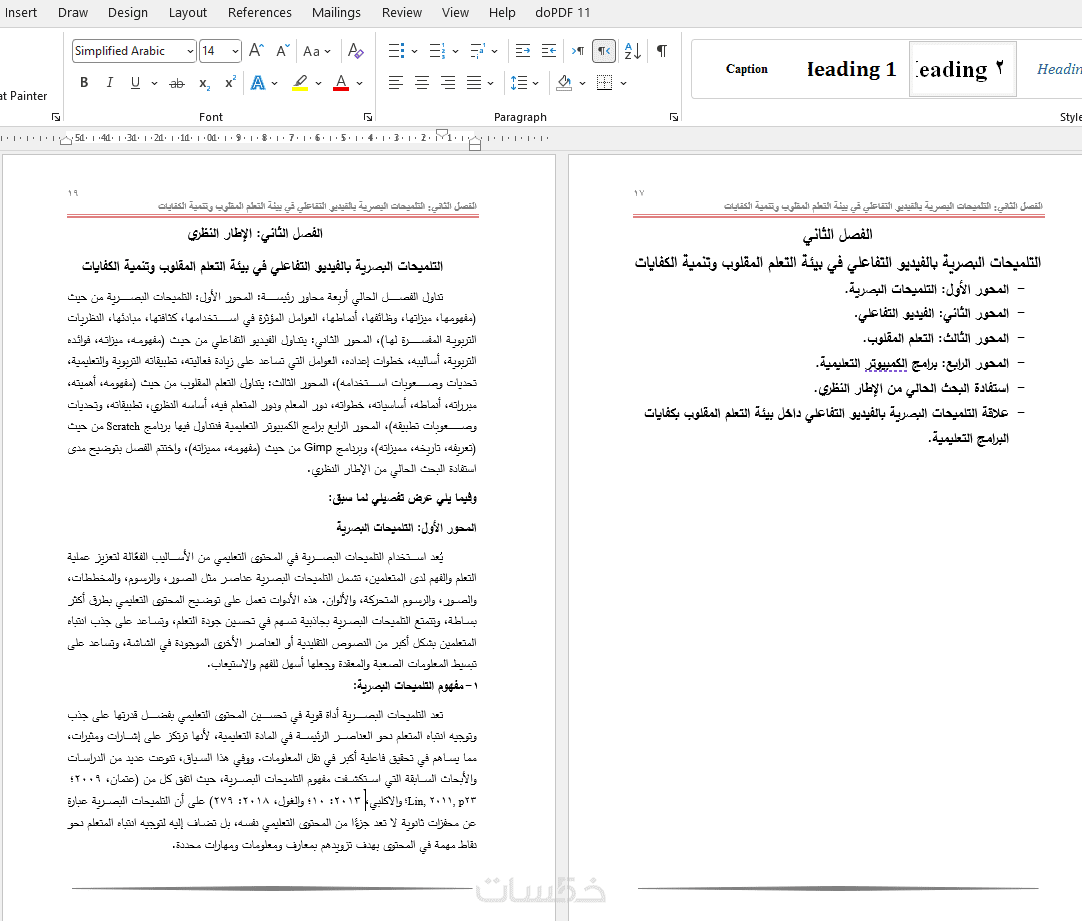Expand justify options dropdown arrow
Viewport: 1082px width, 921px height.
point(491,83)
